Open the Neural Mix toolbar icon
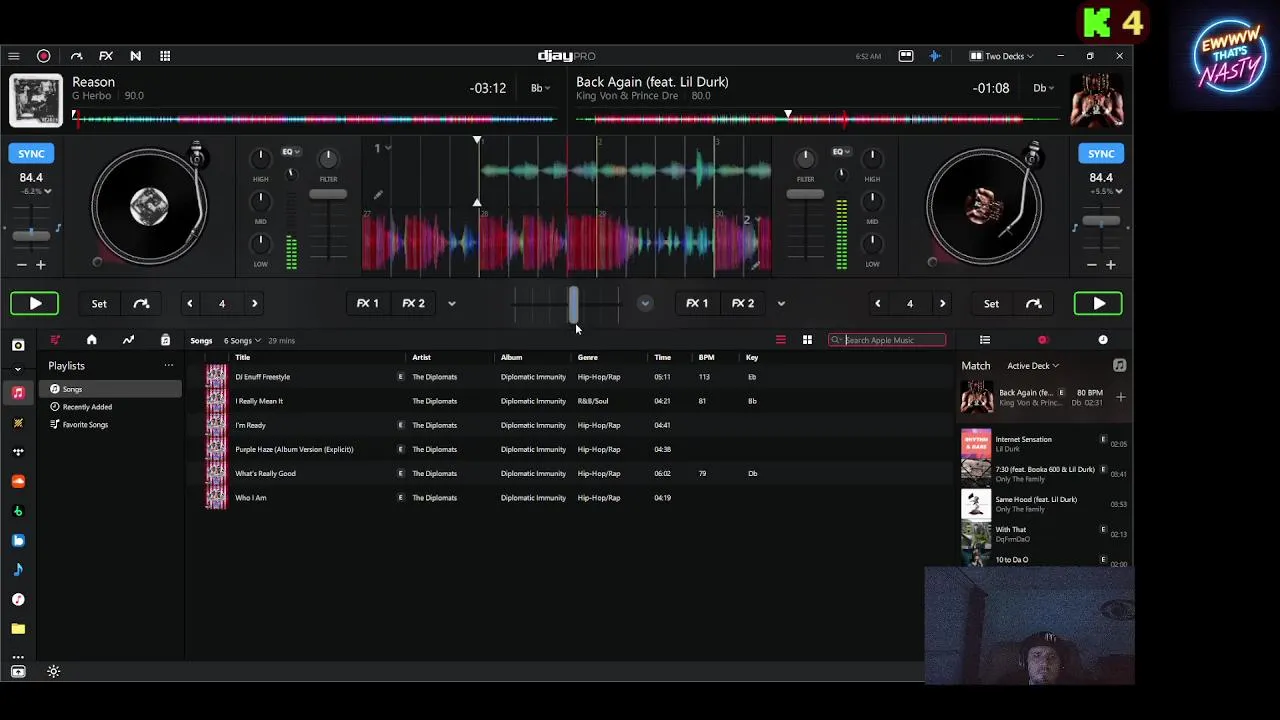 [135, 56]
